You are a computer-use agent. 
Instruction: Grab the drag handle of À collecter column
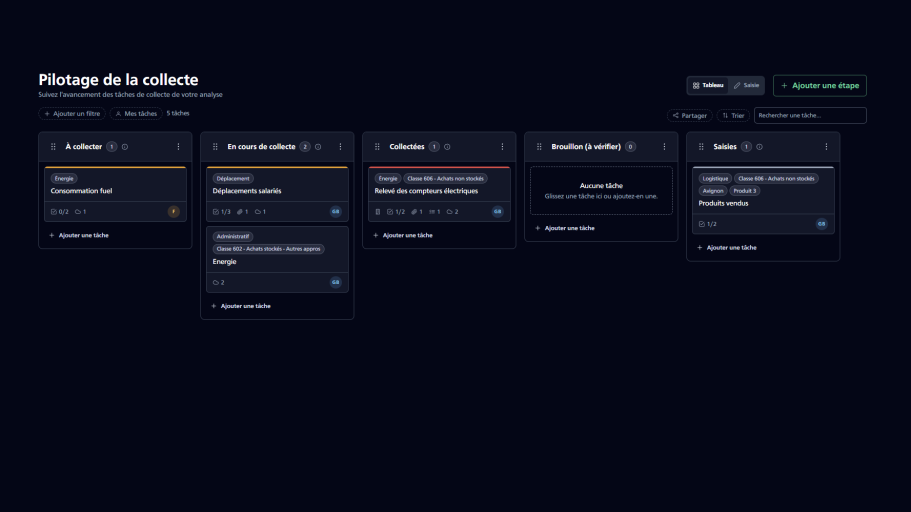[x=53, y=147]
